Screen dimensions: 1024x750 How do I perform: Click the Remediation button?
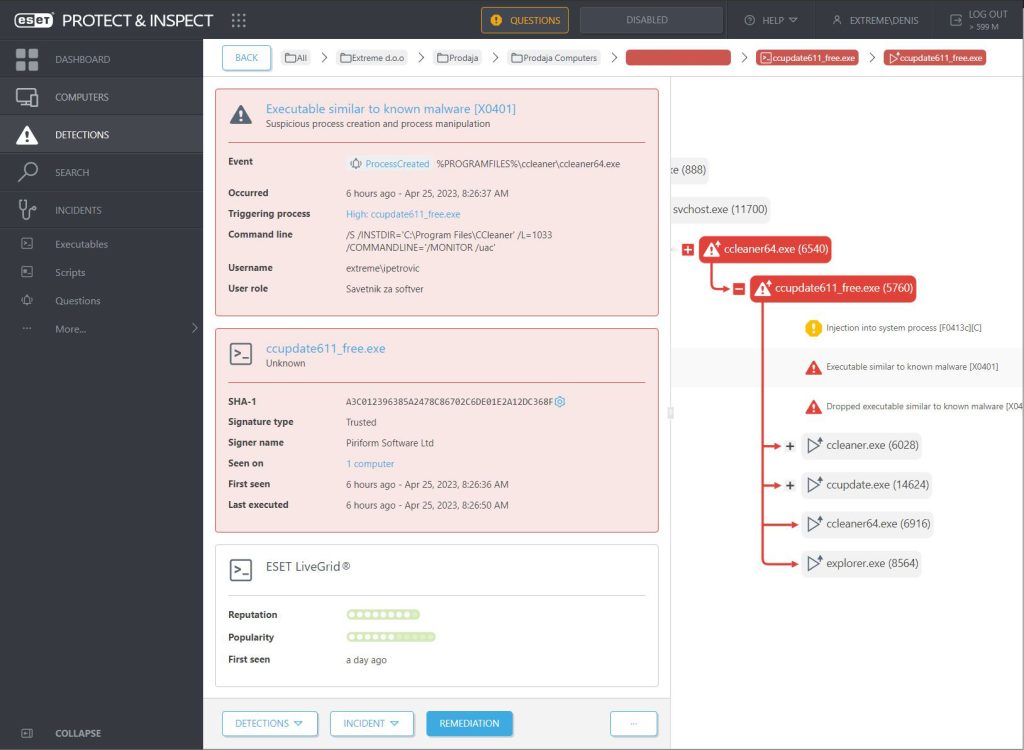coord(469,723)
